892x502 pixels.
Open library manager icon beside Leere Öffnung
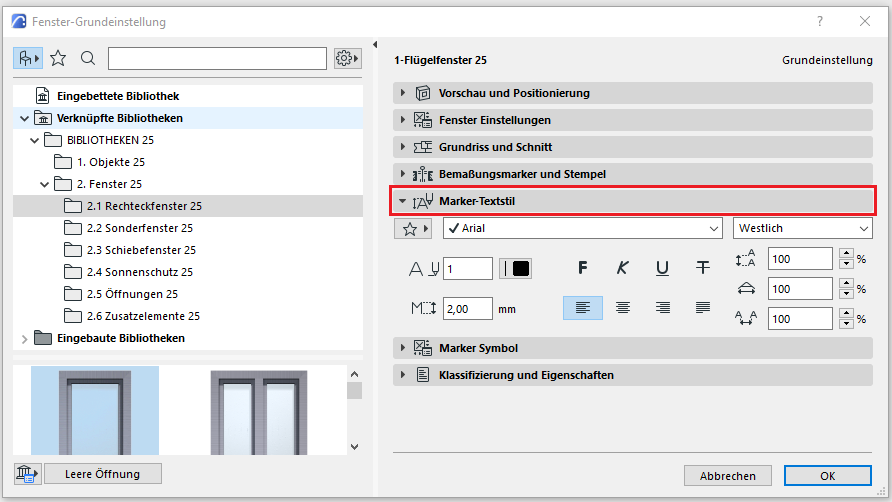click(27, 473)
